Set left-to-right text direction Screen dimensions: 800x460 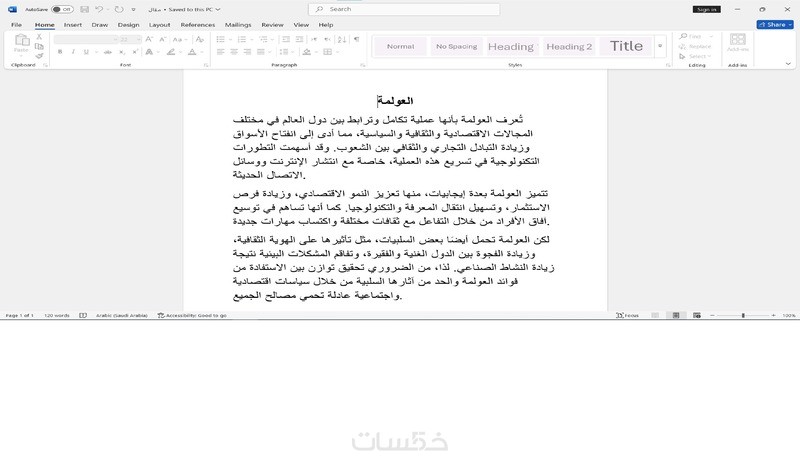[314, 39]
